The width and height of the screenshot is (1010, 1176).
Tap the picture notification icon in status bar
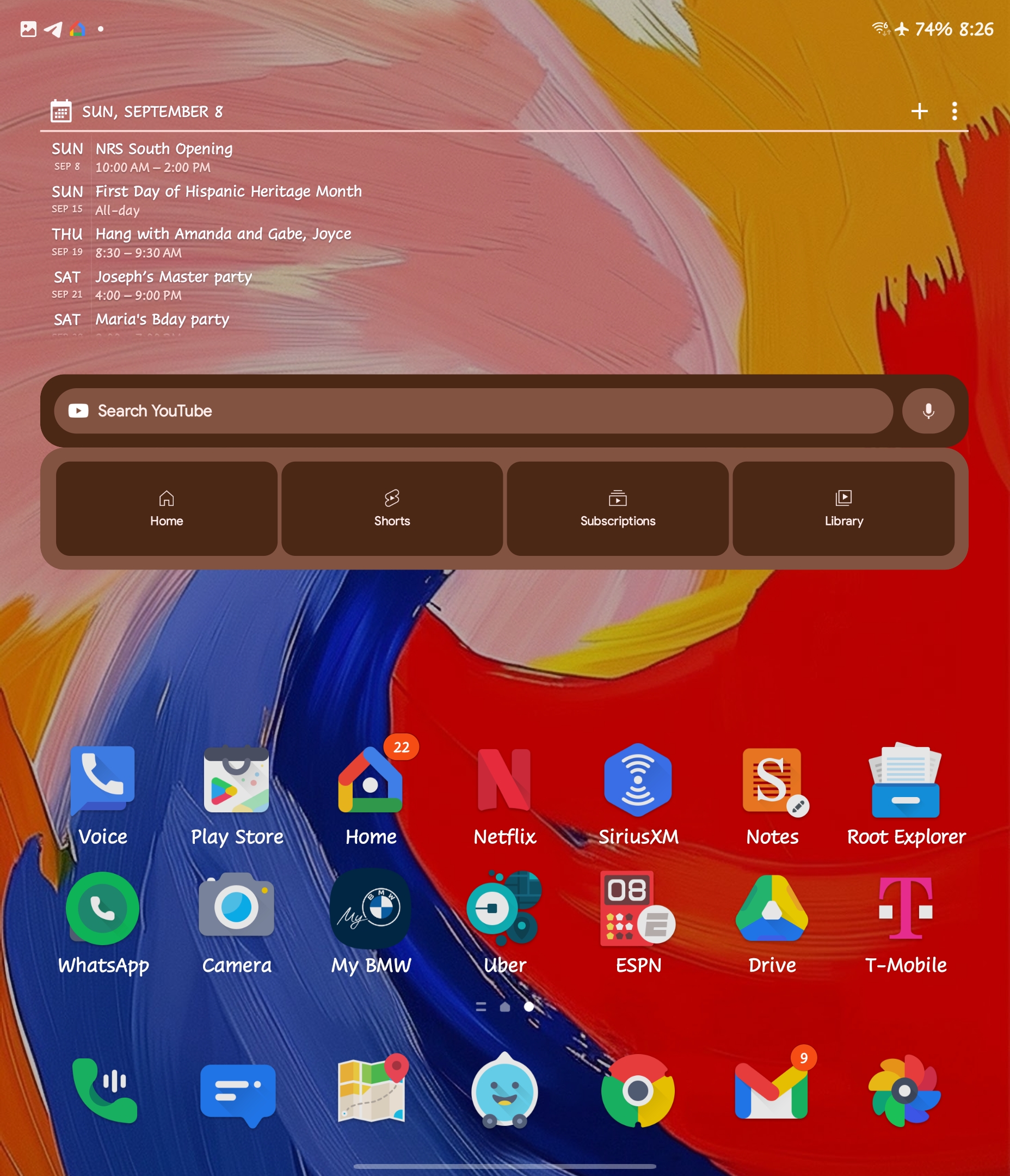coord(28,29)
